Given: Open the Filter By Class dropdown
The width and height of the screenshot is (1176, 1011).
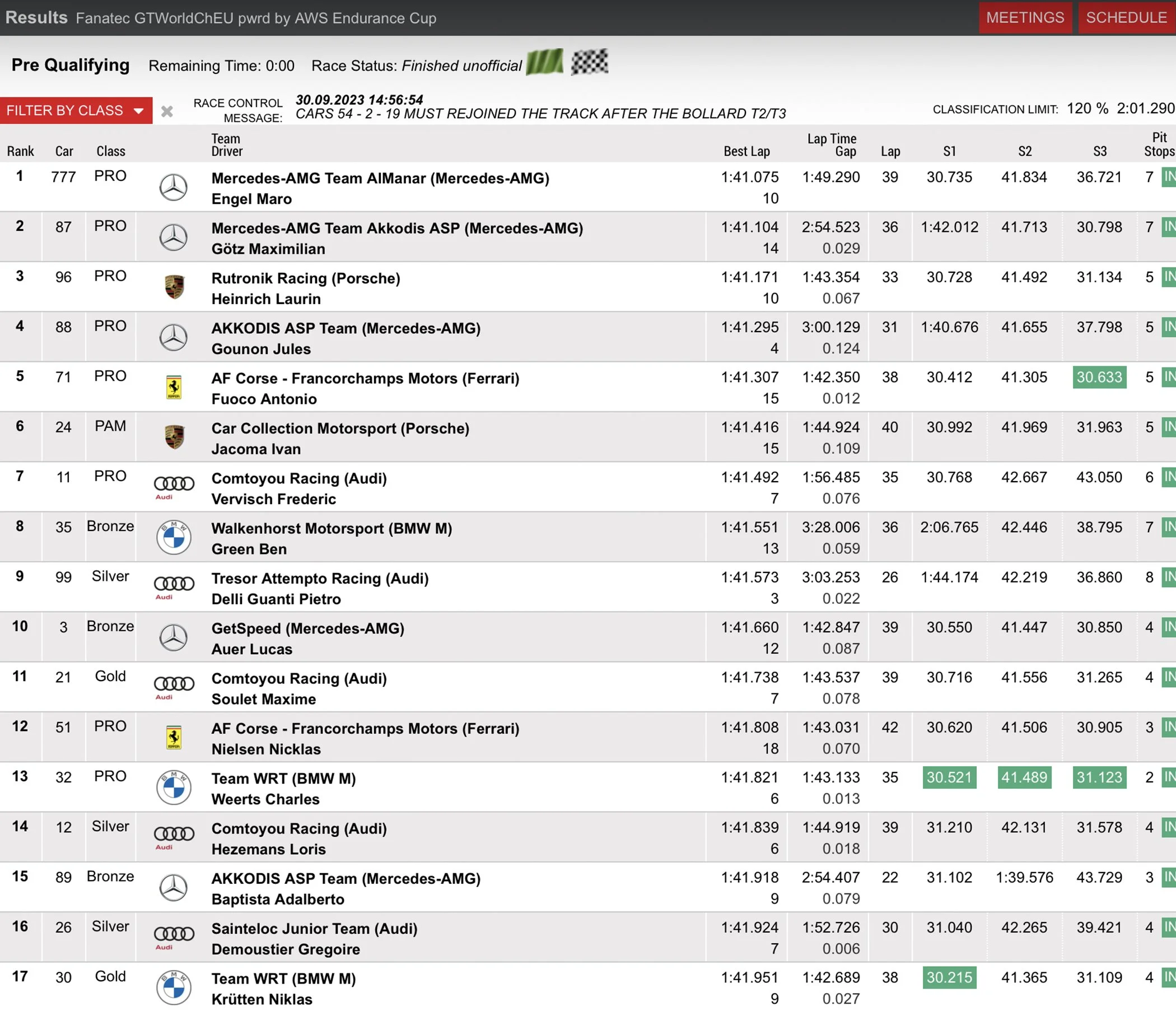Looking at the screenshot, I should (x=66, y=111).
